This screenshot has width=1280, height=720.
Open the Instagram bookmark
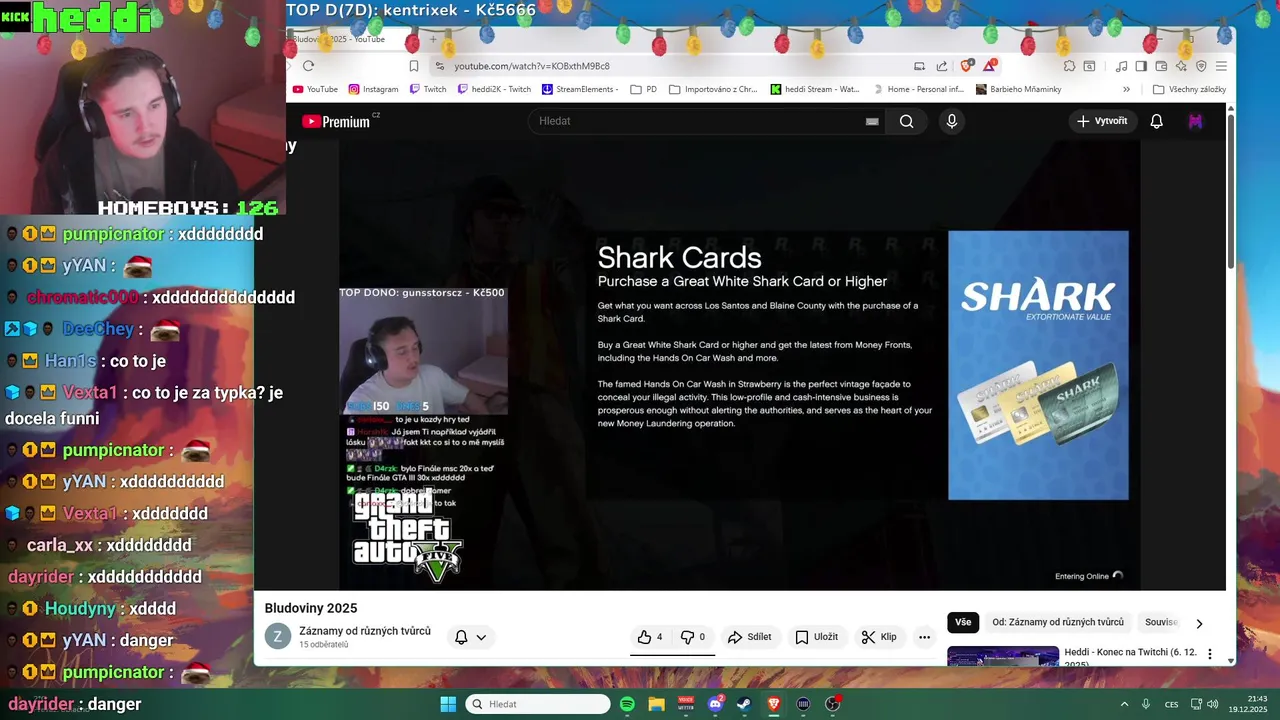[x=373, y=89]
